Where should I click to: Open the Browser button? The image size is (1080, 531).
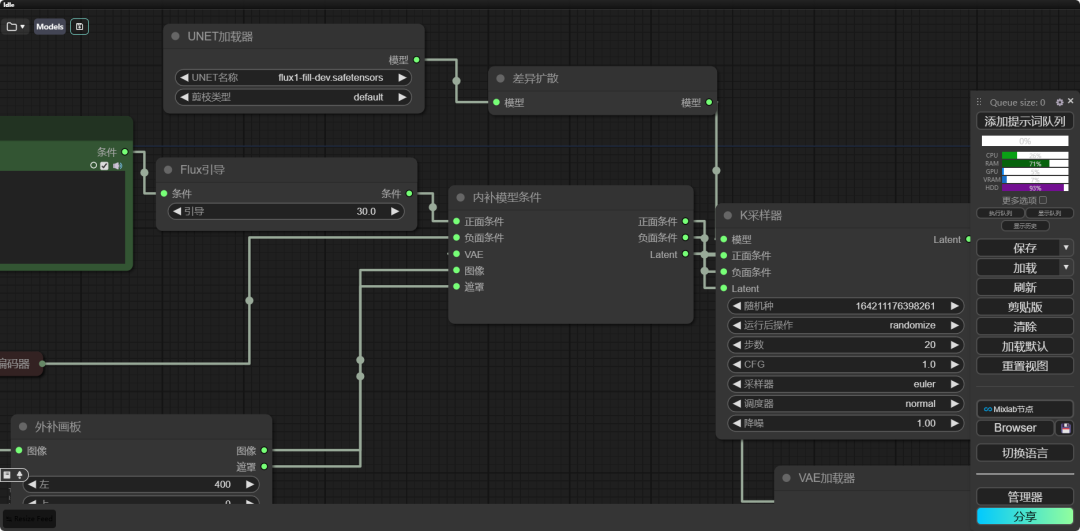click(1015, 428)
